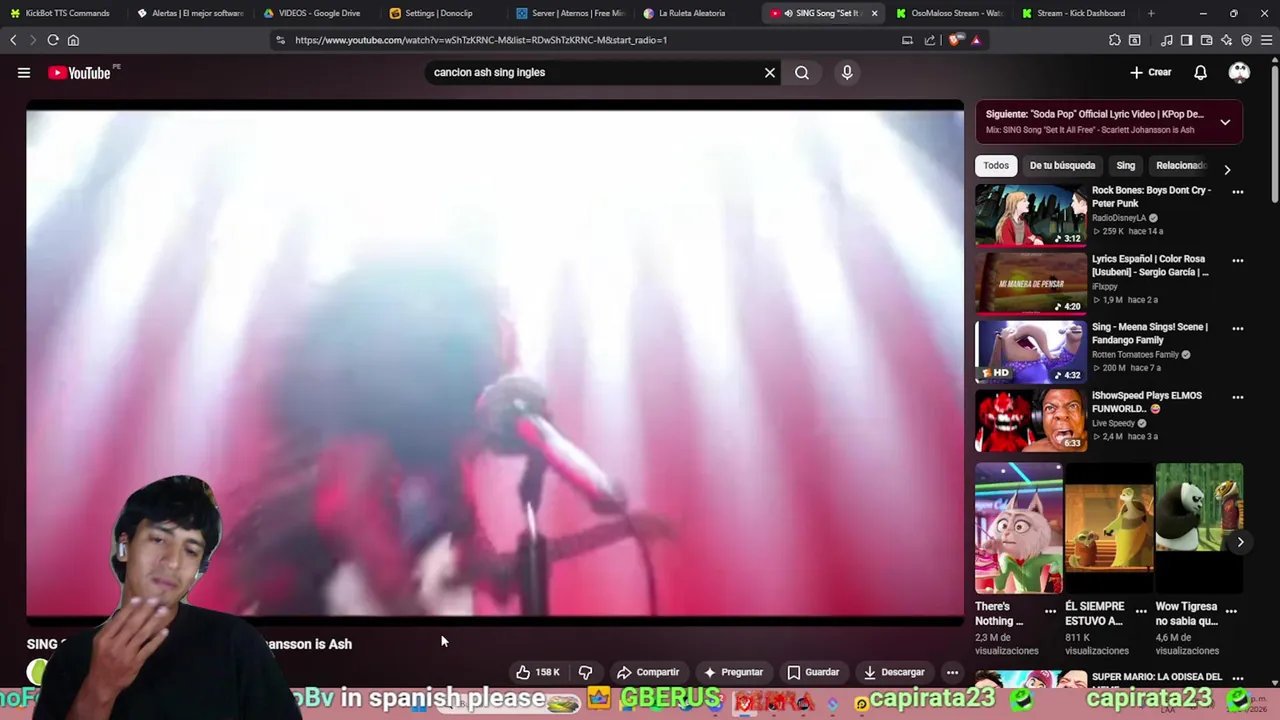Open the ÉL SIEMPRE ESTUVO short
Screen dimensions: 1280x720
(1108, 528)
